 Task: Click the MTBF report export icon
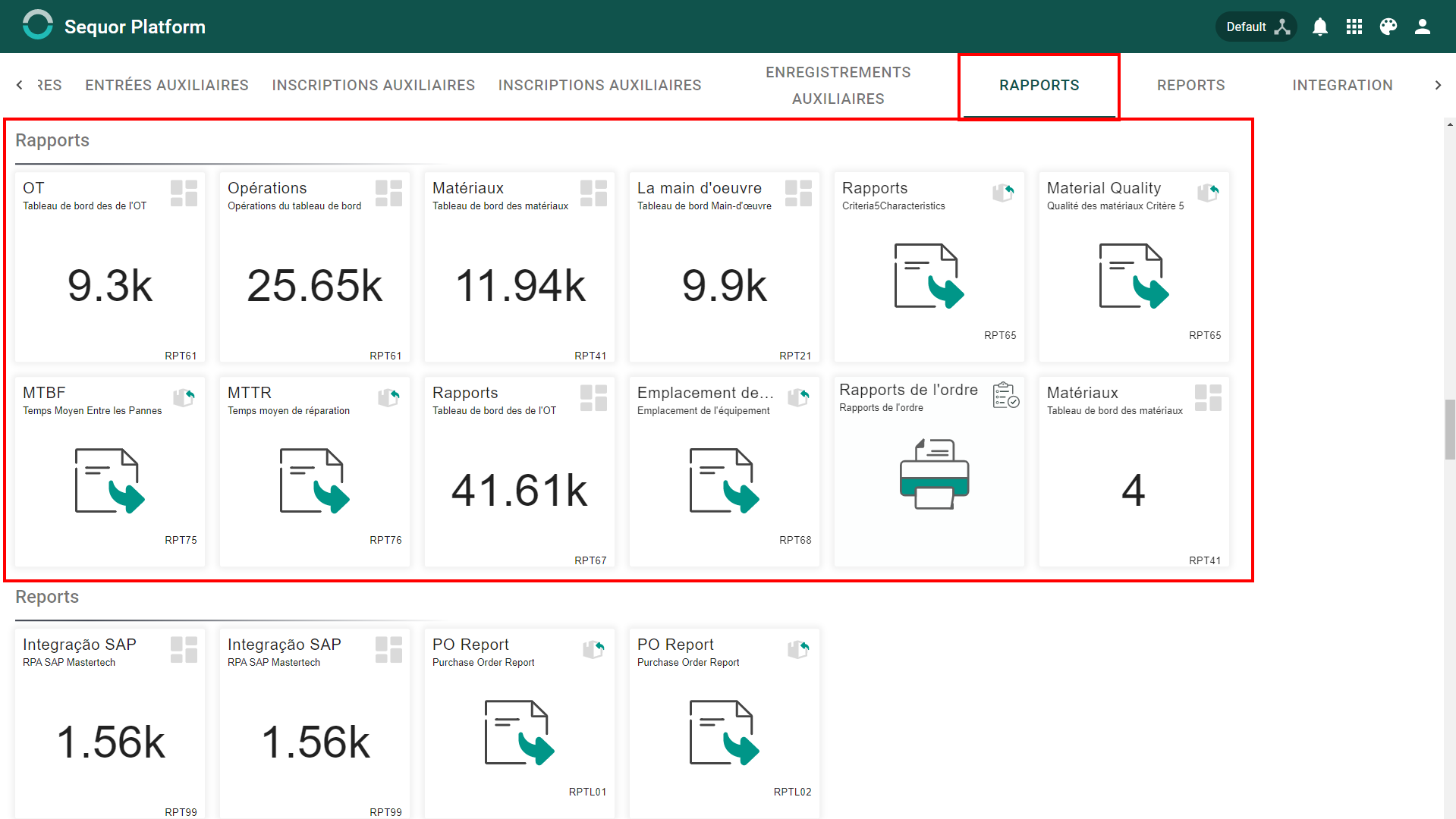tap(110, 481)
